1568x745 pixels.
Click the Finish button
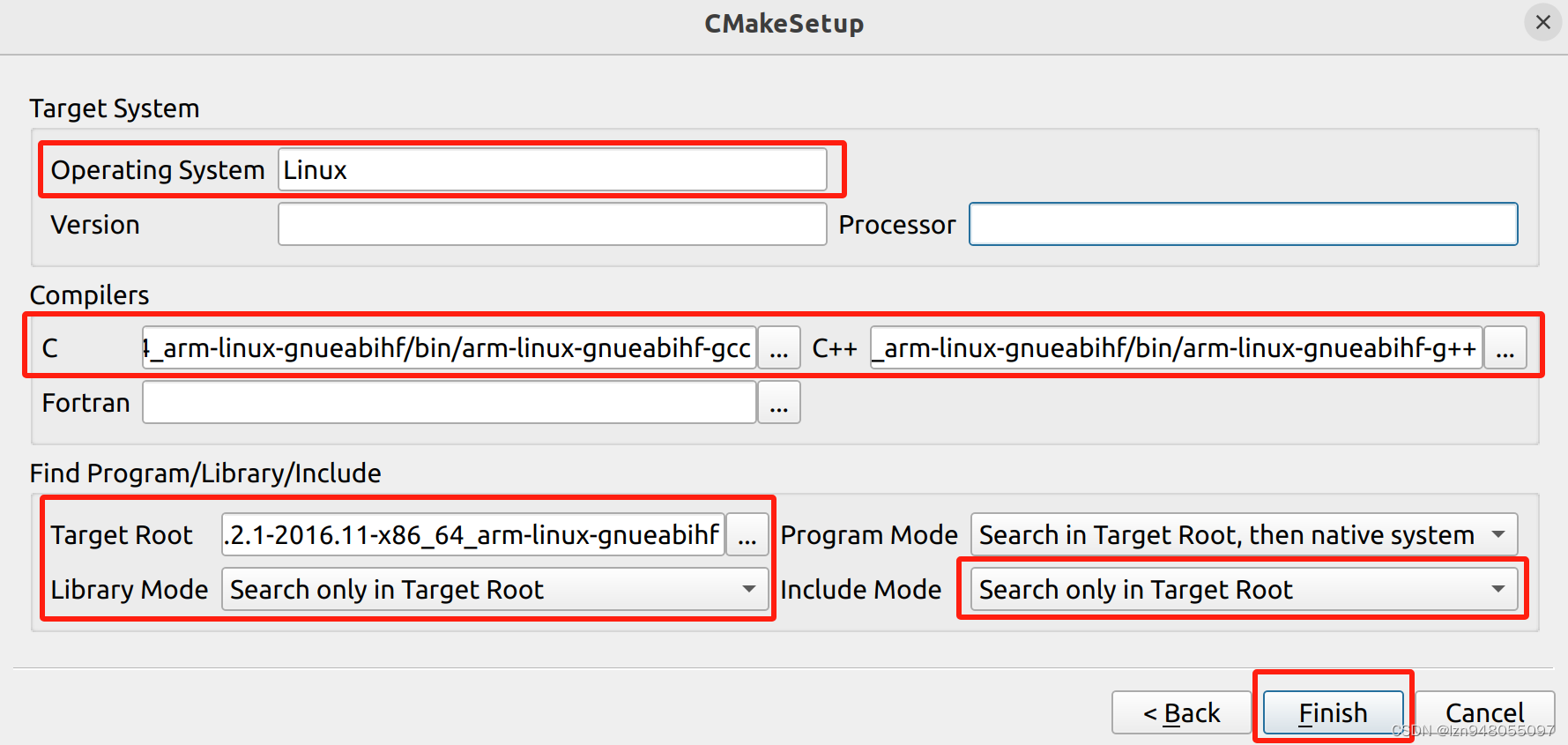[x=1333, y=712]
